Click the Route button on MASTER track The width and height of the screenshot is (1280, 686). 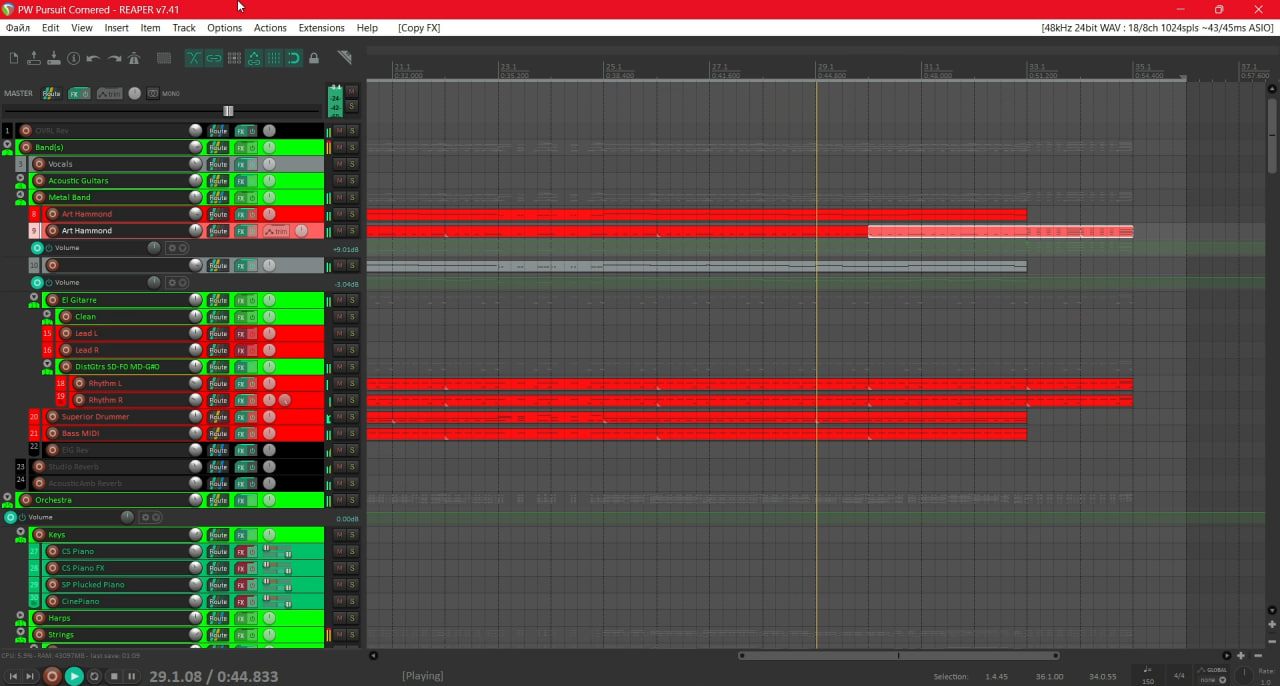coord(51,93)
